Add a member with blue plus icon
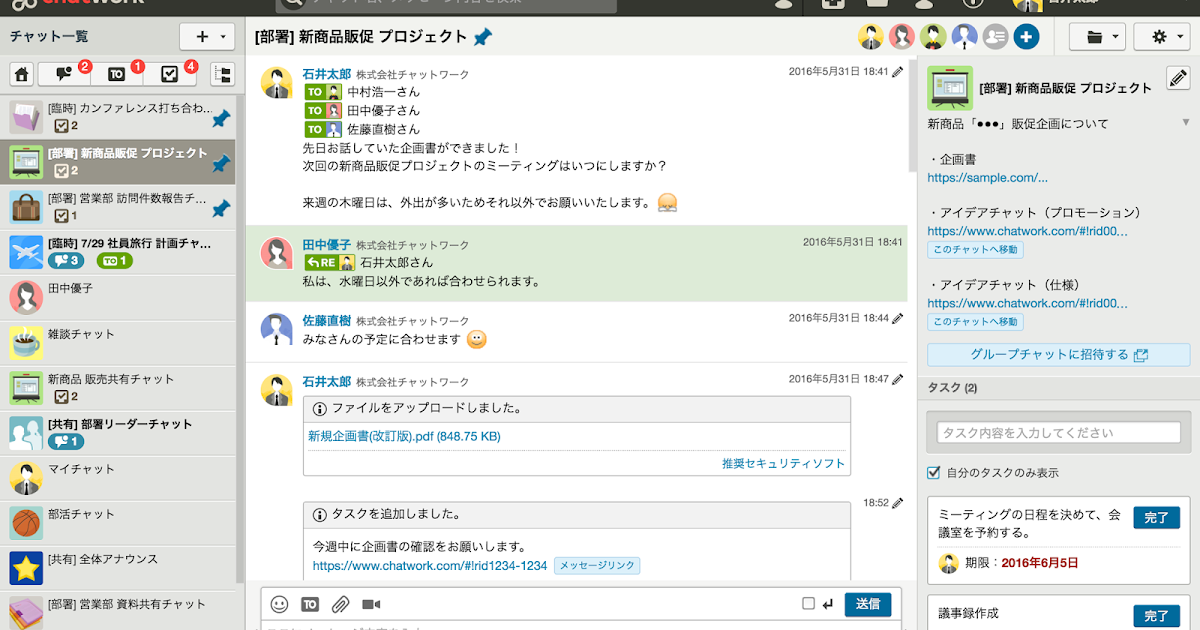This screenshot has height=630, width=1200. click(x=1026, y=37)
